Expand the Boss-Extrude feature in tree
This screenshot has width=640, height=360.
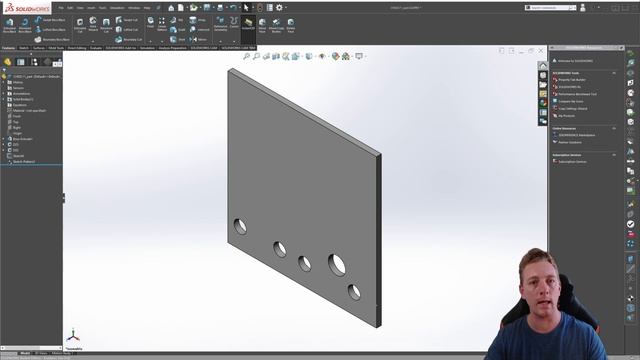pos(4,139)
